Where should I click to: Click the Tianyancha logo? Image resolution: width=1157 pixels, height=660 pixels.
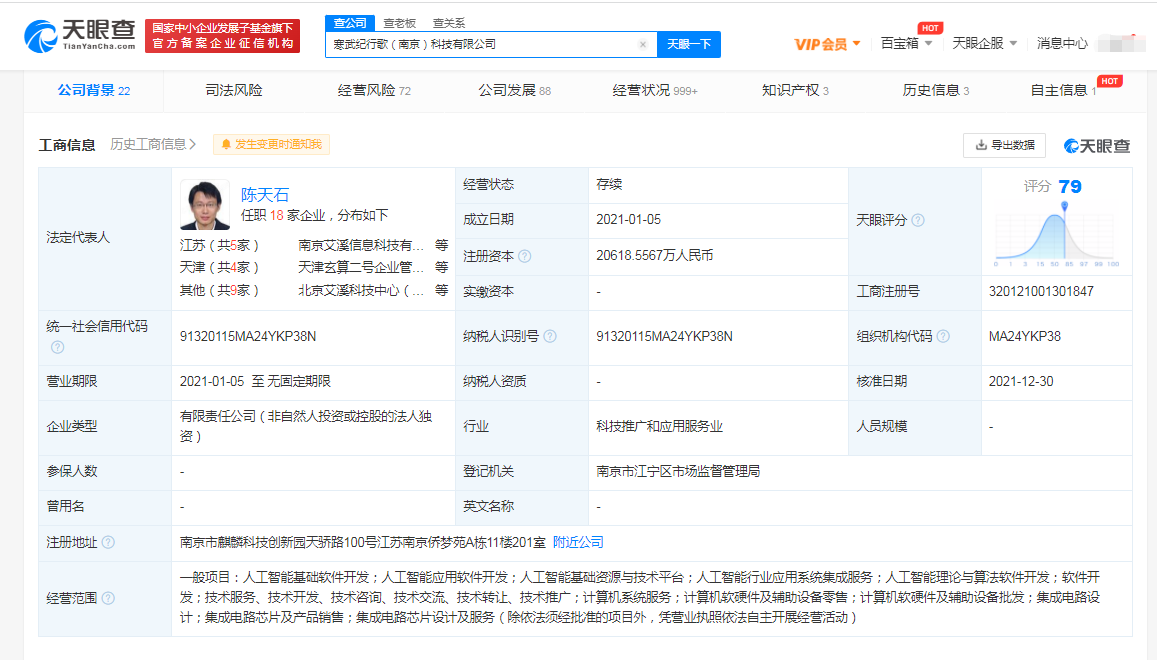[80, 35]
